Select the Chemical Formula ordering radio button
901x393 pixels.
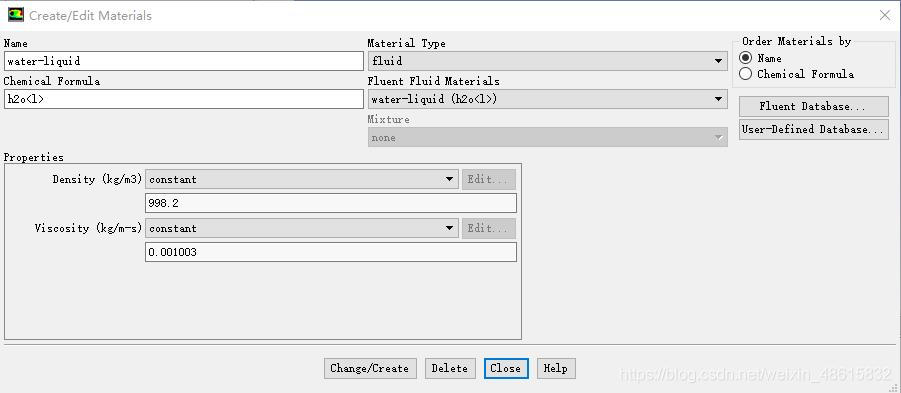(746, 74)
